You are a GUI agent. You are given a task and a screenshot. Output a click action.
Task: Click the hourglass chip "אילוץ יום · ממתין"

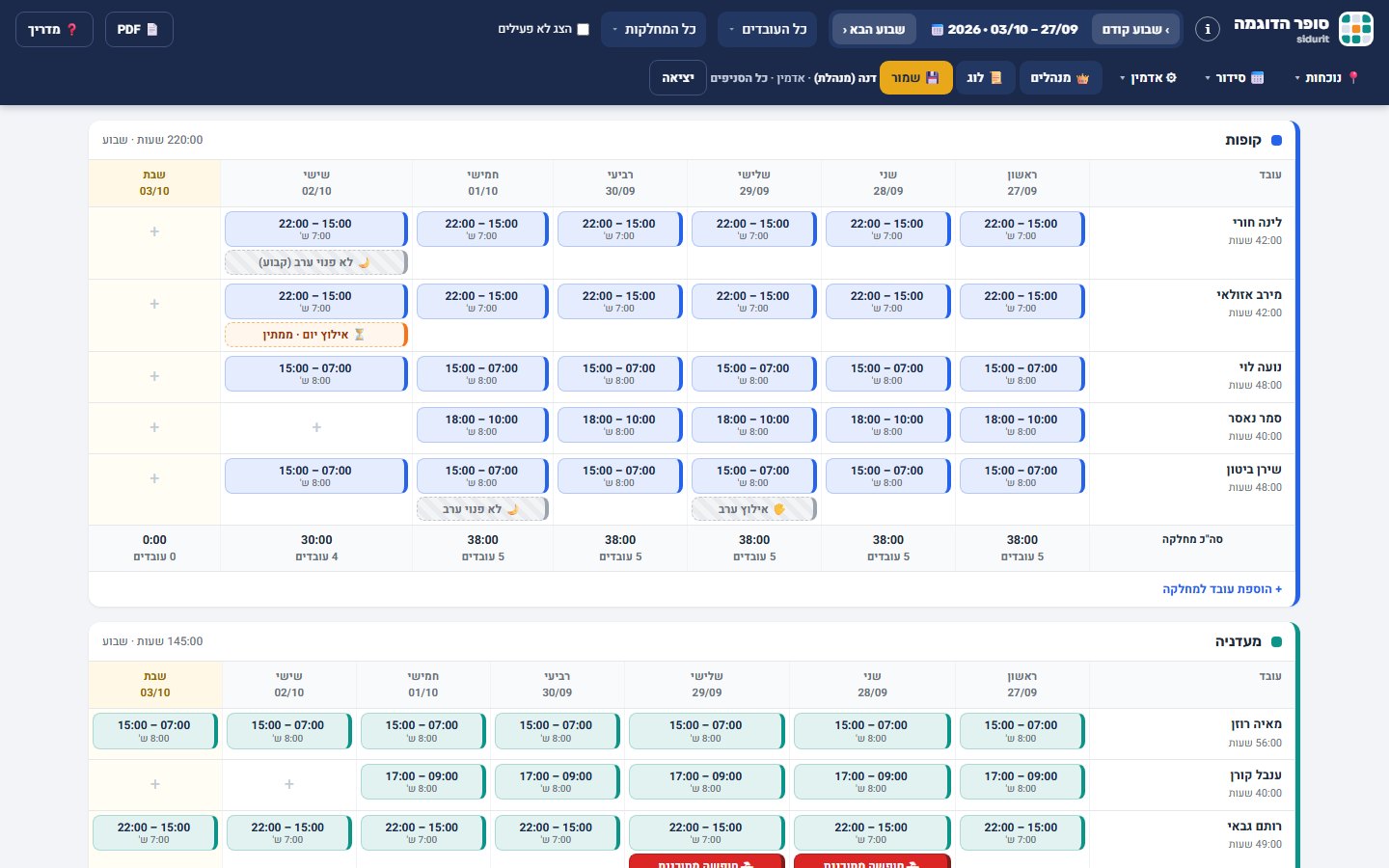pos(315,335)
